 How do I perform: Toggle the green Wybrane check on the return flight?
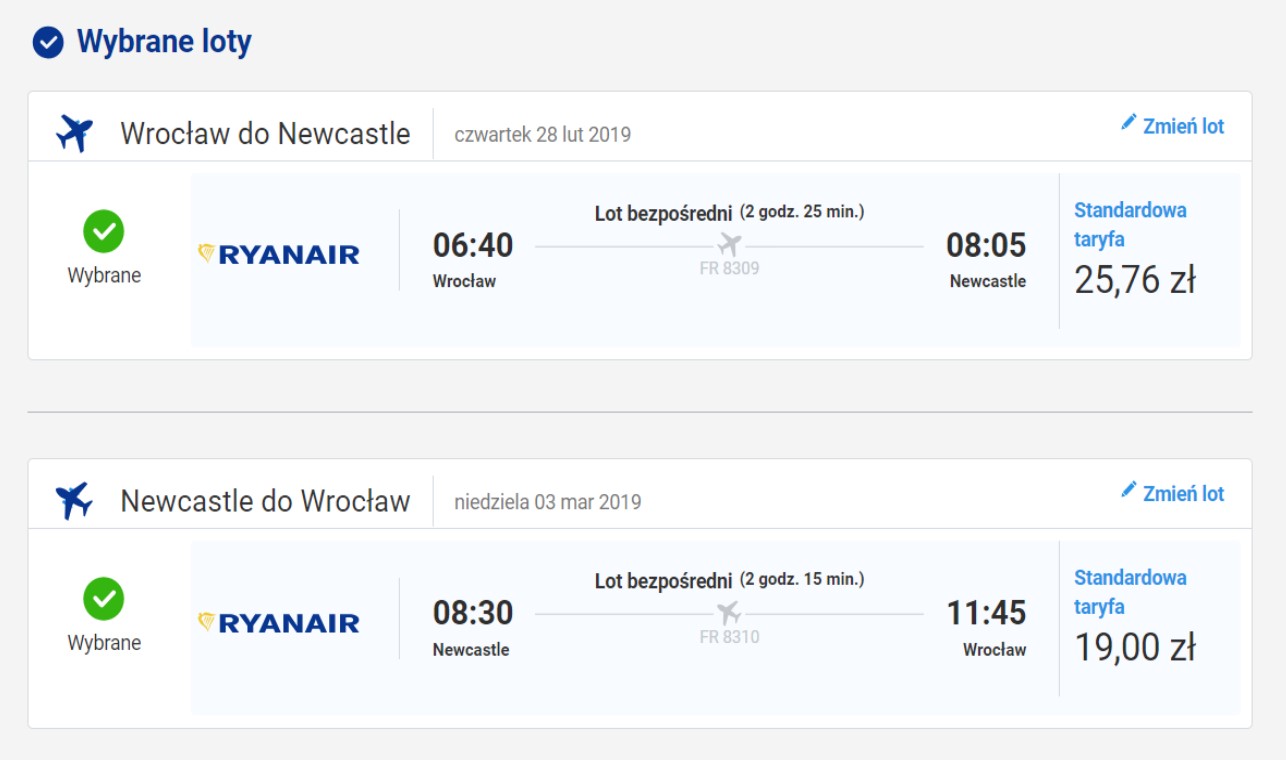coord(104,600)
